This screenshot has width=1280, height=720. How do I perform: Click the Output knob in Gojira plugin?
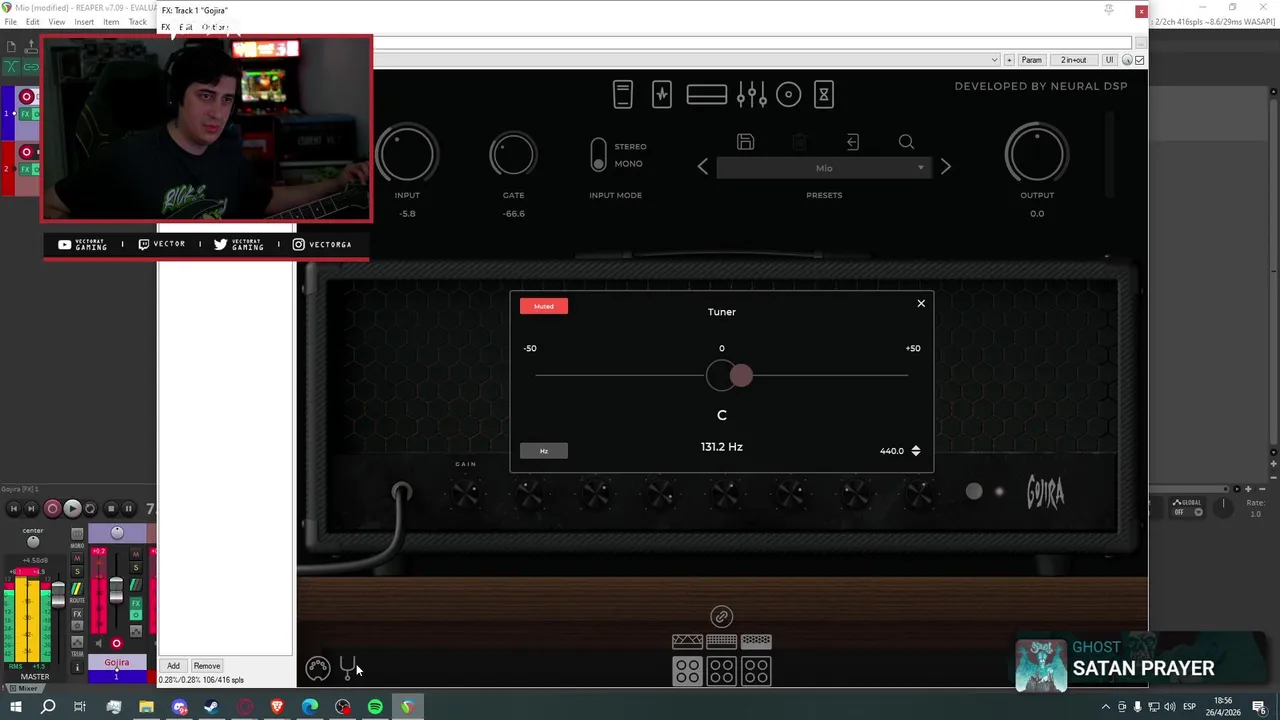click(x=1037, y=154)
